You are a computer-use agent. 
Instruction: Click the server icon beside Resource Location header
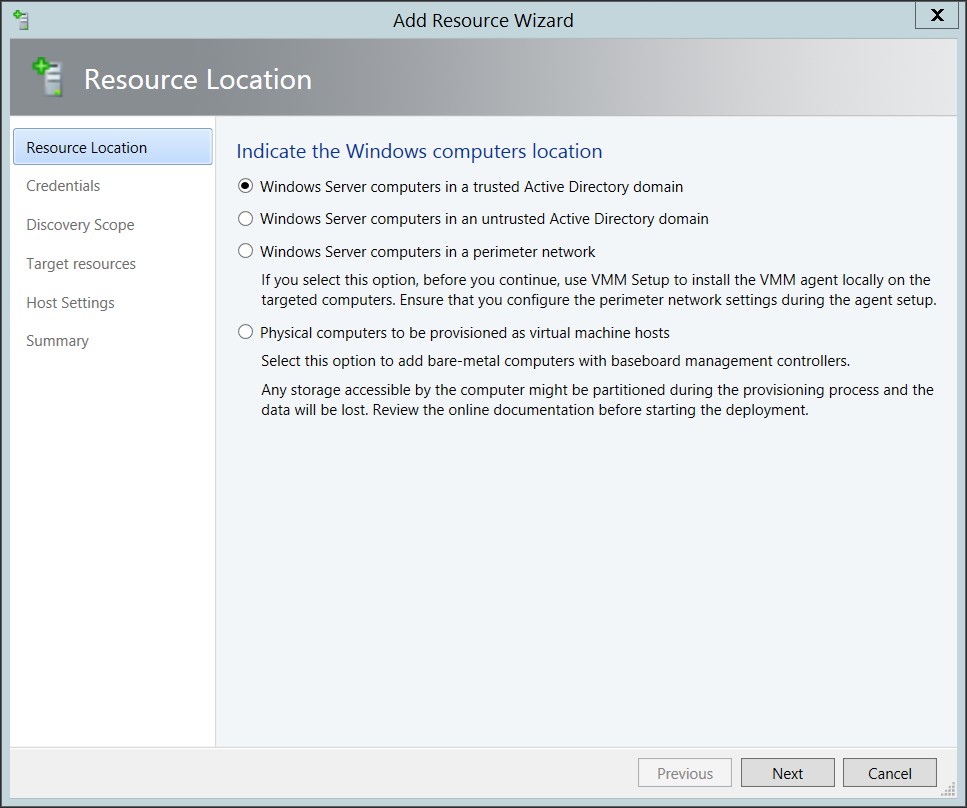(x=47, y=77)
